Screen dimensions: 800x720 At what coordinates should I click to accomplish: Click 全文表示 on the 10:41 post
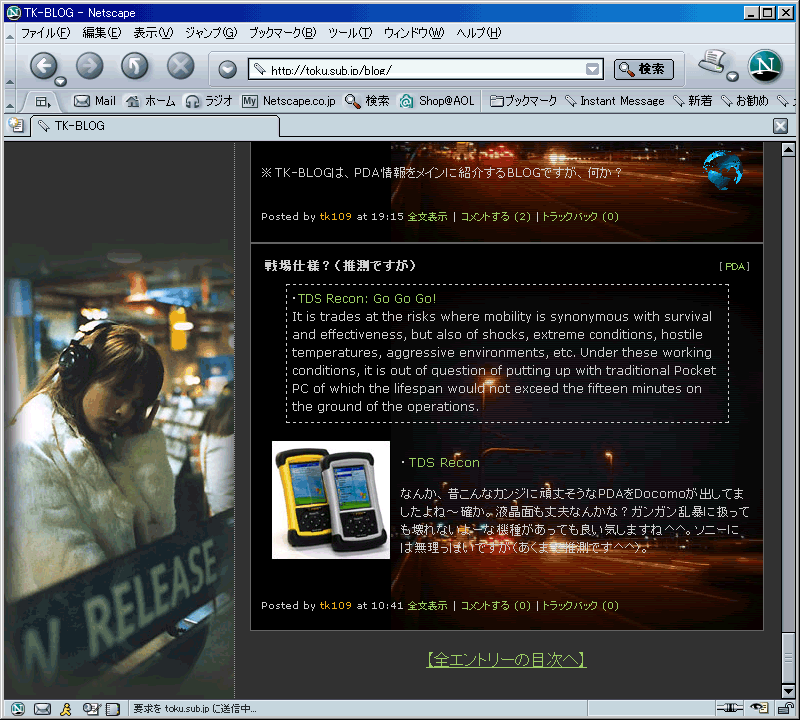pyautogui.click(x=427, y=605)
